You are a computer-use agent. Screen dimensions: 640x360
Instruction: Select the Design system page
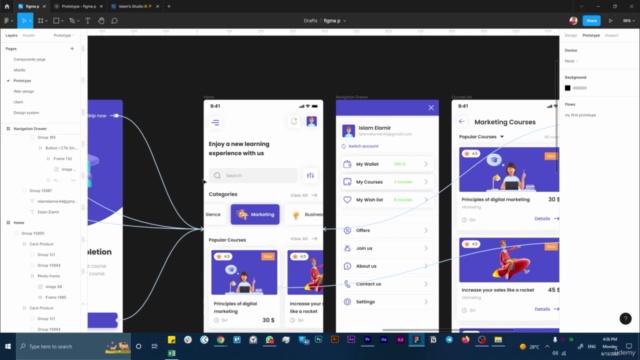26,113
